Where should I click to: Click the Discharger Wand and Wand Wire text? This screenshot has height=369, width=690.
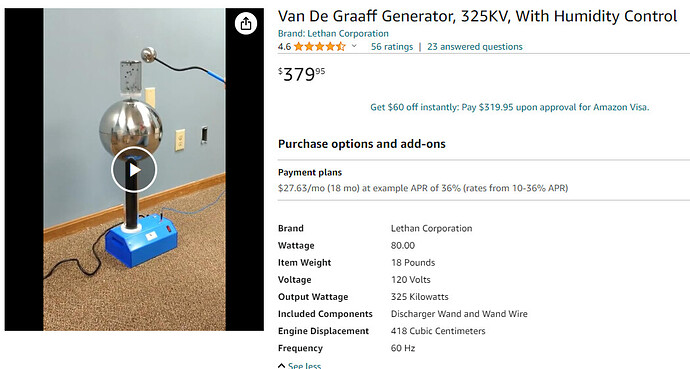click(x=459, y=314)
